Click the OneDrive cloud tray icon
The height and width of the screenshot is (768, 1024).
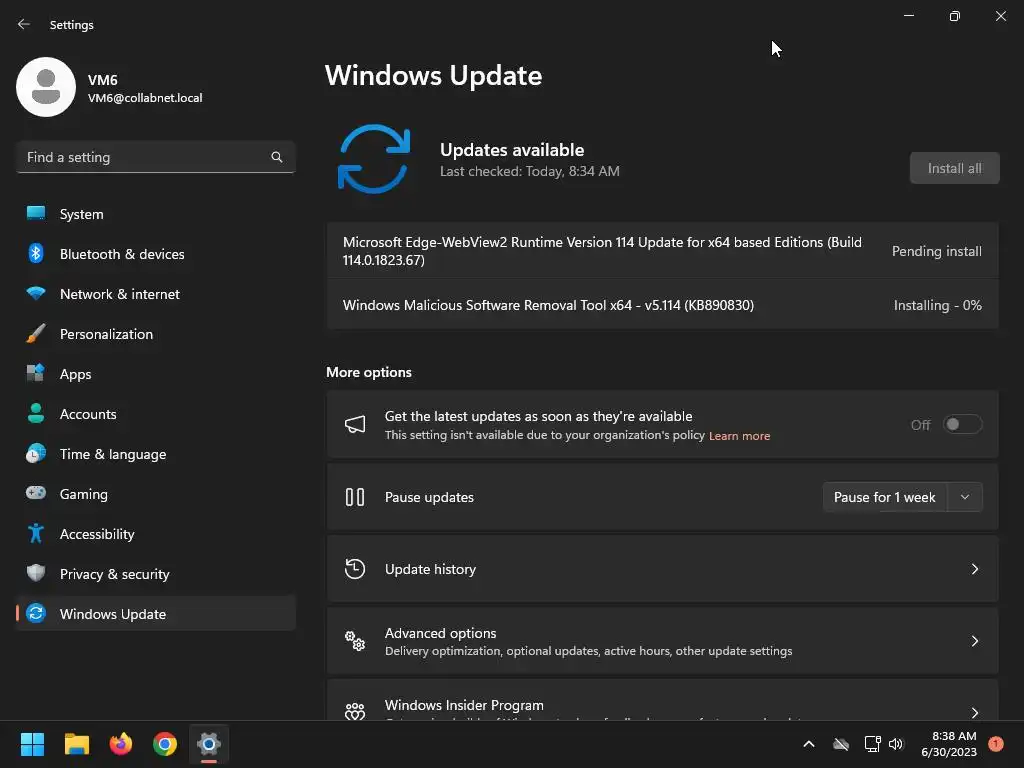[x=841, y=744]
